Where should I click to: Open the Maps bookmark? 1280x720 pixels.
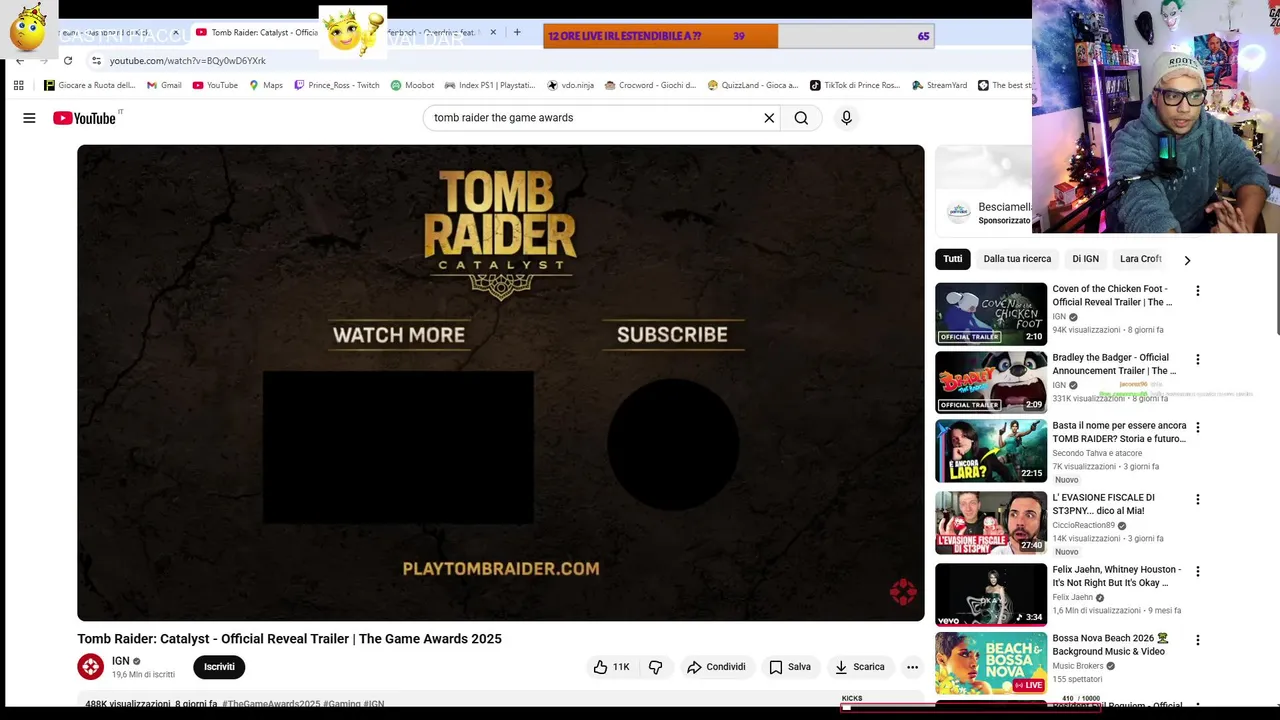pyautogui.click(x=266, y=85)
